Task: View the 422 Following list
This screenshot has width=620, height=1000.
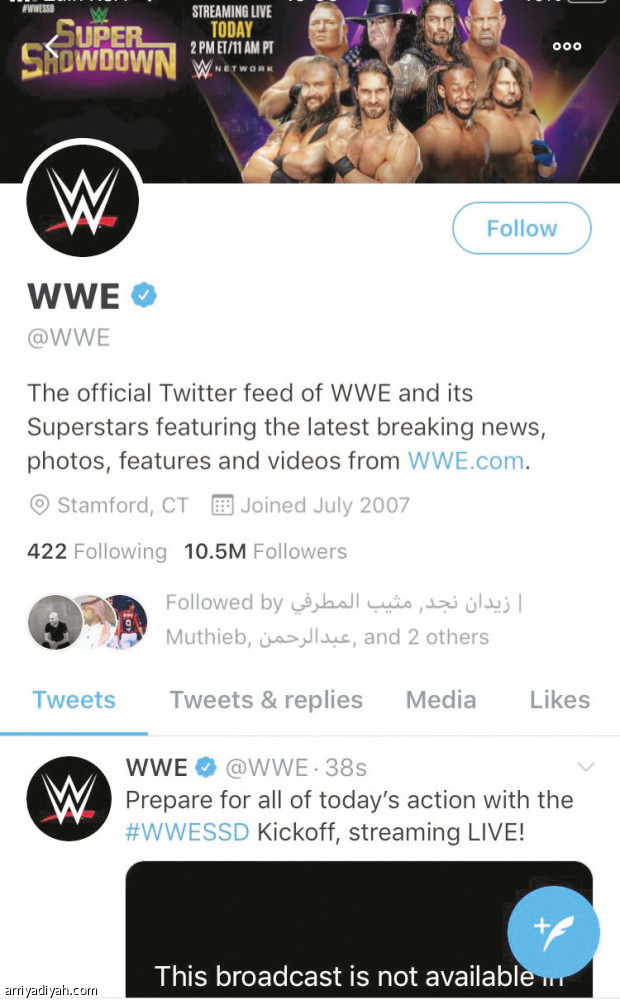Action: click(x=97, y=551)
